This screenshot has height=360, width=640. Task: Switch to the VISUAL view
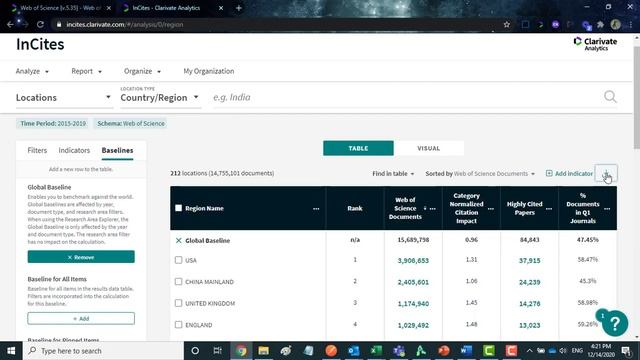coord(429,148)
